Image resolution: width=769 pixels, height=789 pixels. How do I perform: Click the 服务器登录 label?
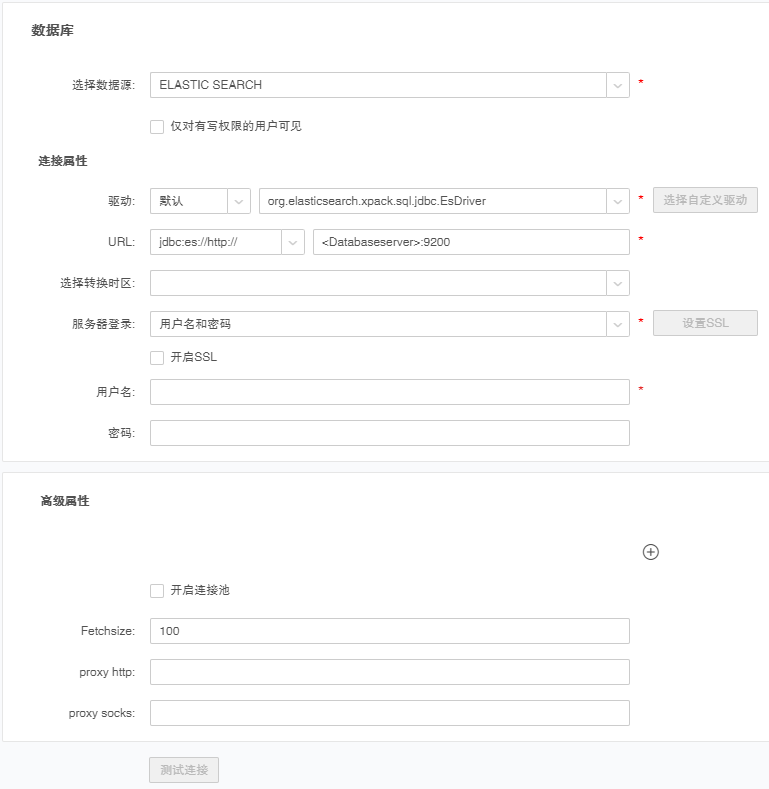click(x=103, y=324)
